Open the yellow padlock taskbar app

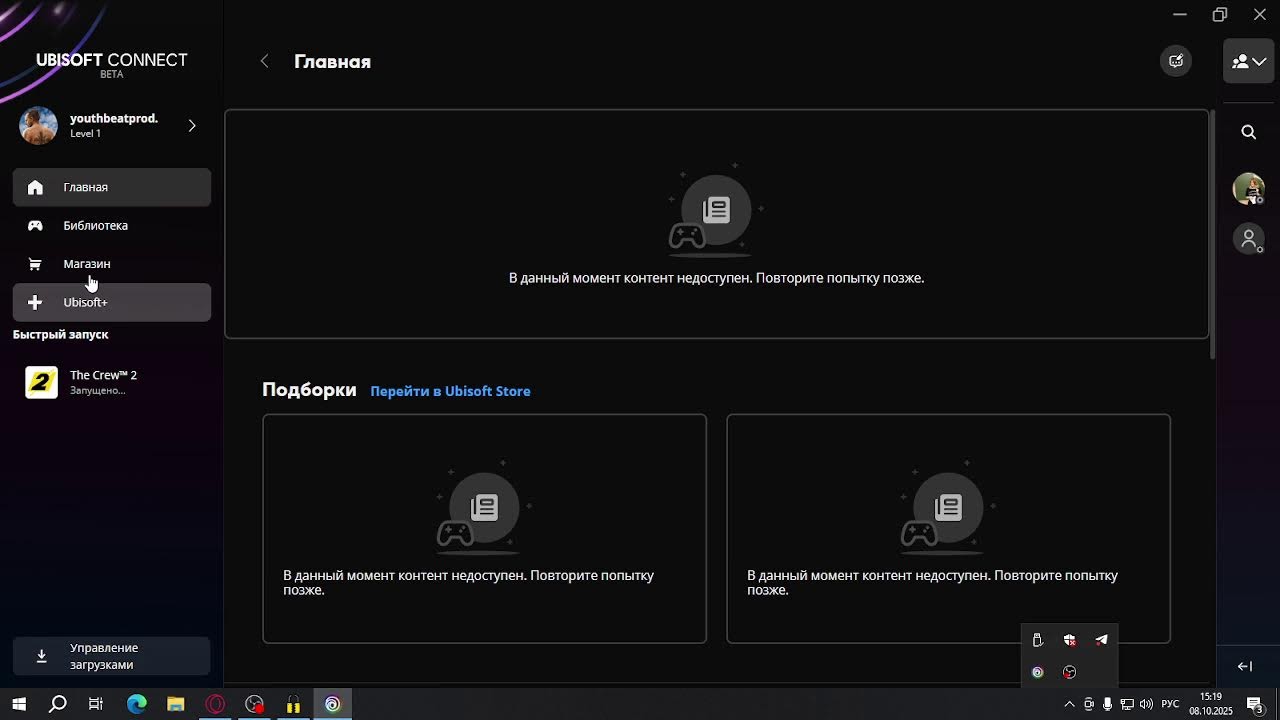293,704
